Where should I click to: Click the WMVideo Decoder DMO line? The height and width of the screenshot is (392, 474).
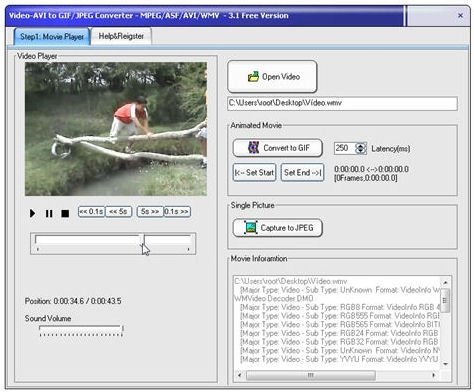click(274, 298)
